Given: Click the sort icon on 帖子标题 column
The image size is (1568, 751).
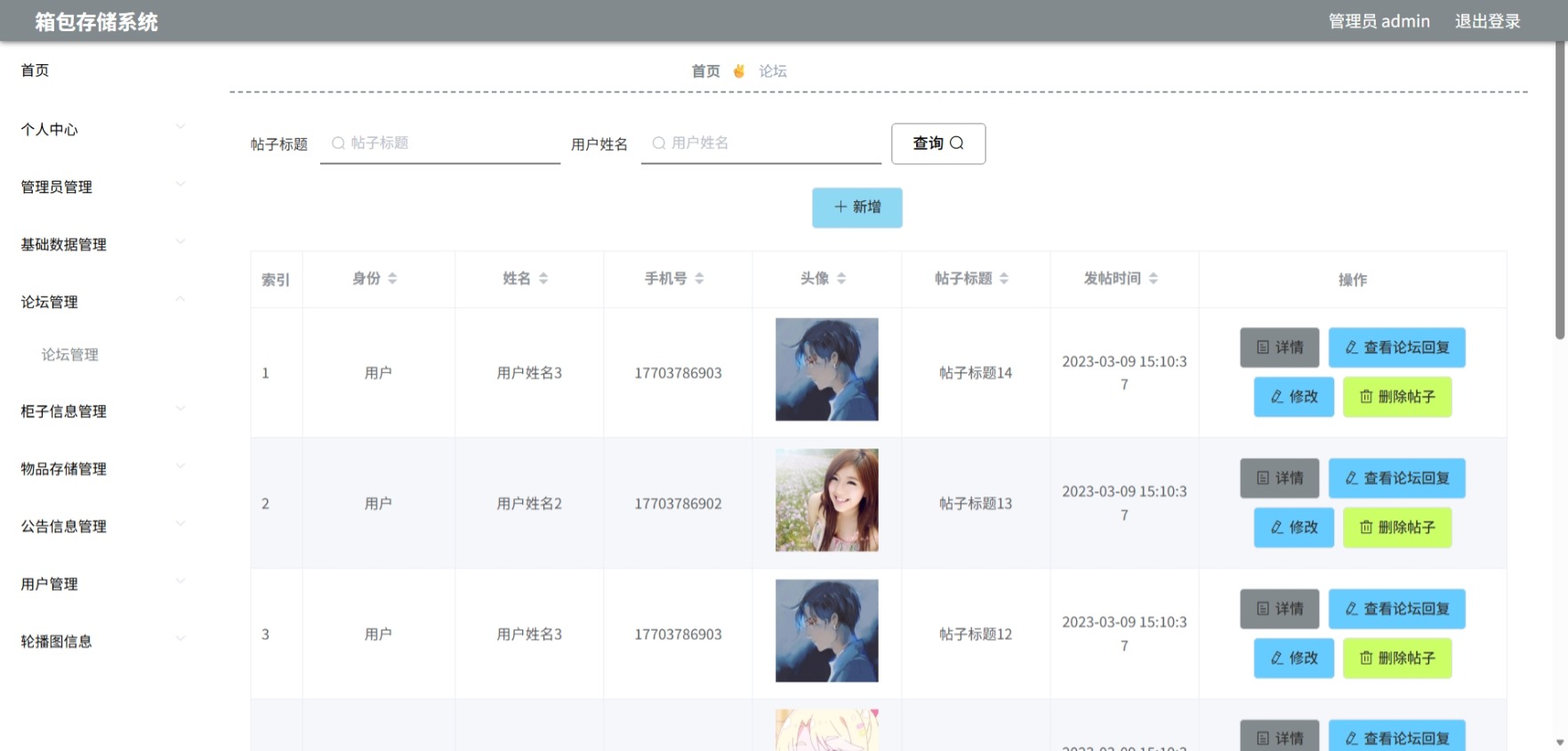Looking at the screenshot, I should pos(1004,279).
